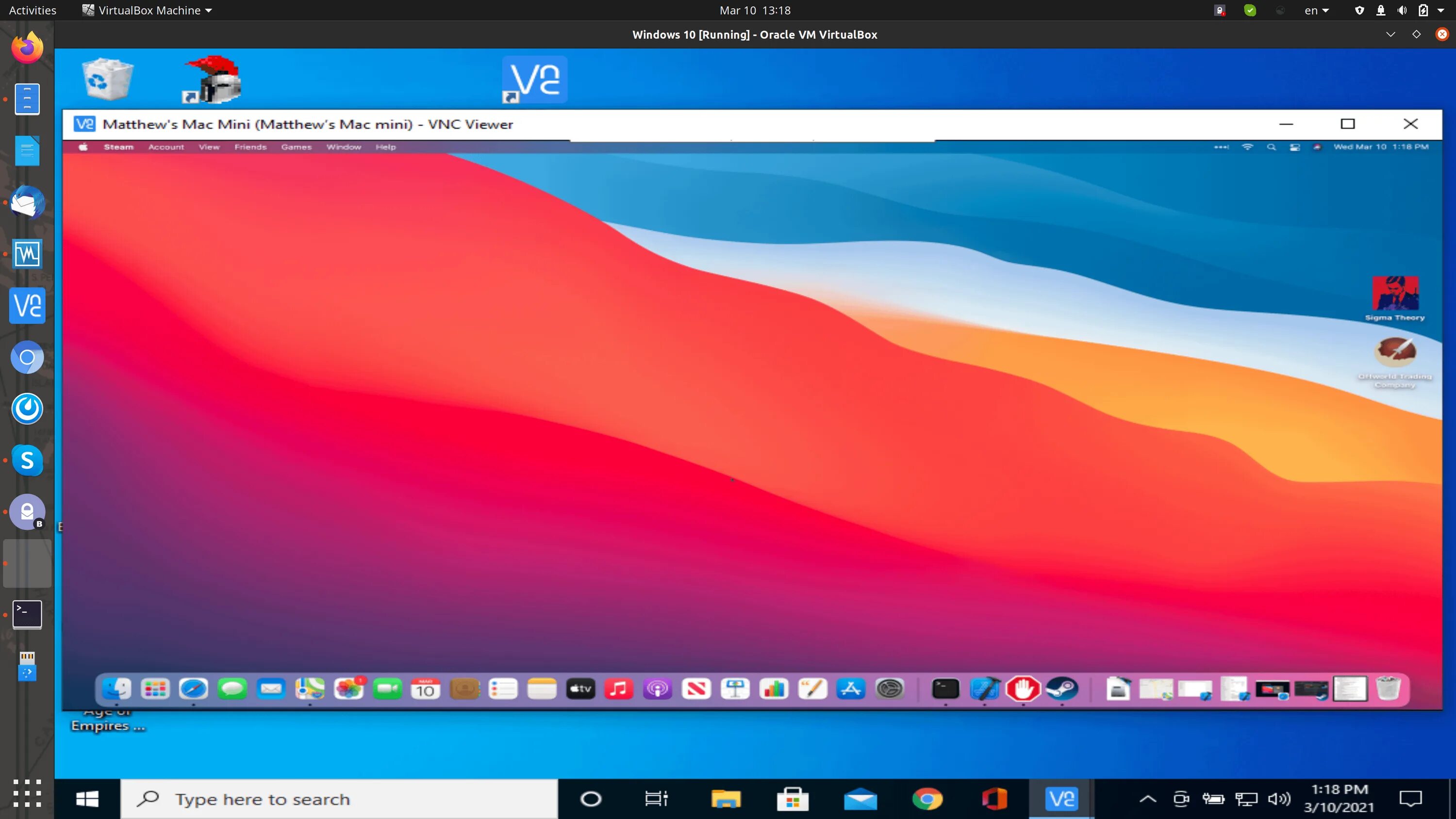Open System Preferences in the Mac dock
Image resolution: width=1456 pixels, height=819 pixels.
(x=890, y=689)
